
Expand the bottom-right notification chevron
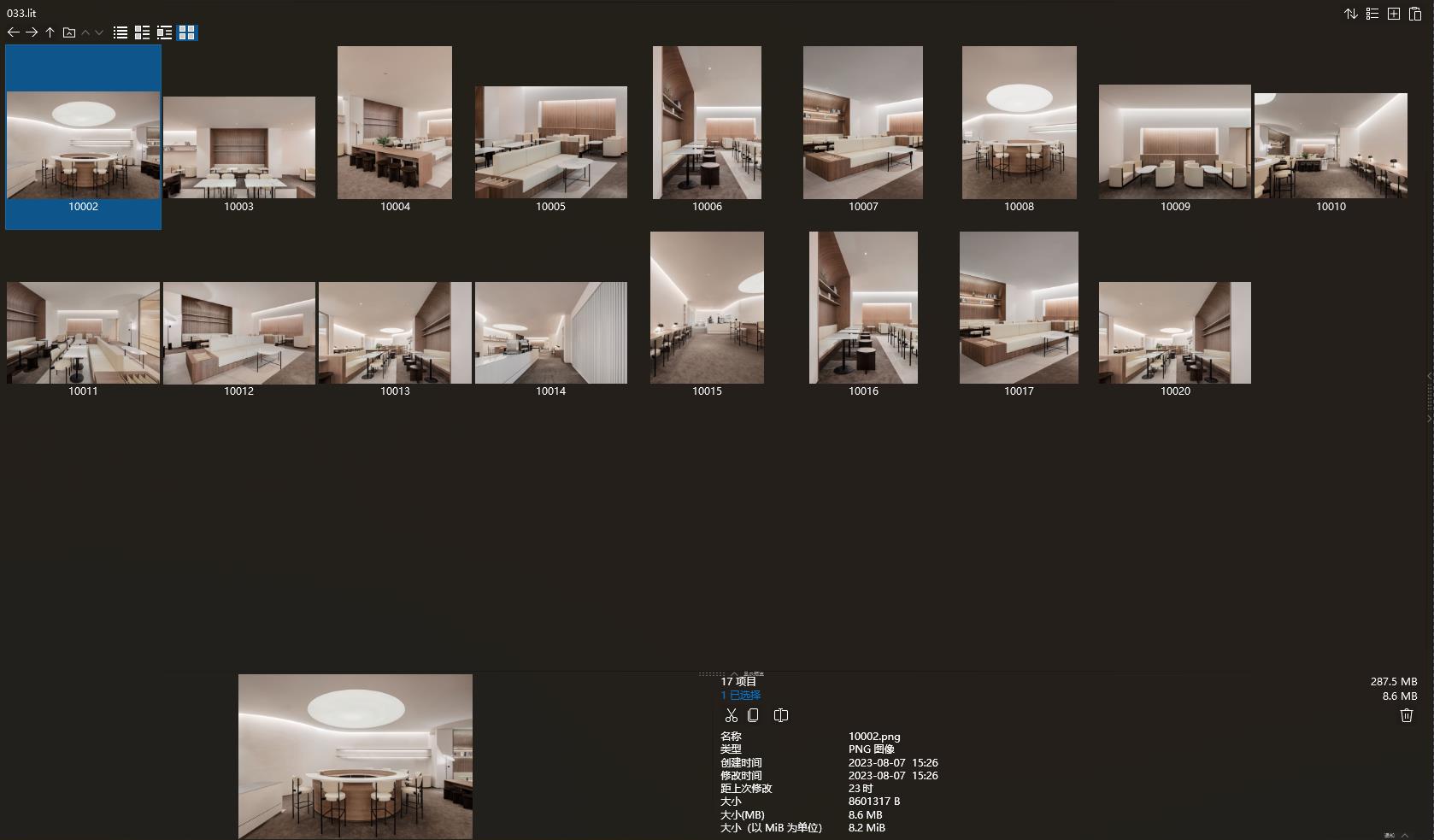(1403, 835)
